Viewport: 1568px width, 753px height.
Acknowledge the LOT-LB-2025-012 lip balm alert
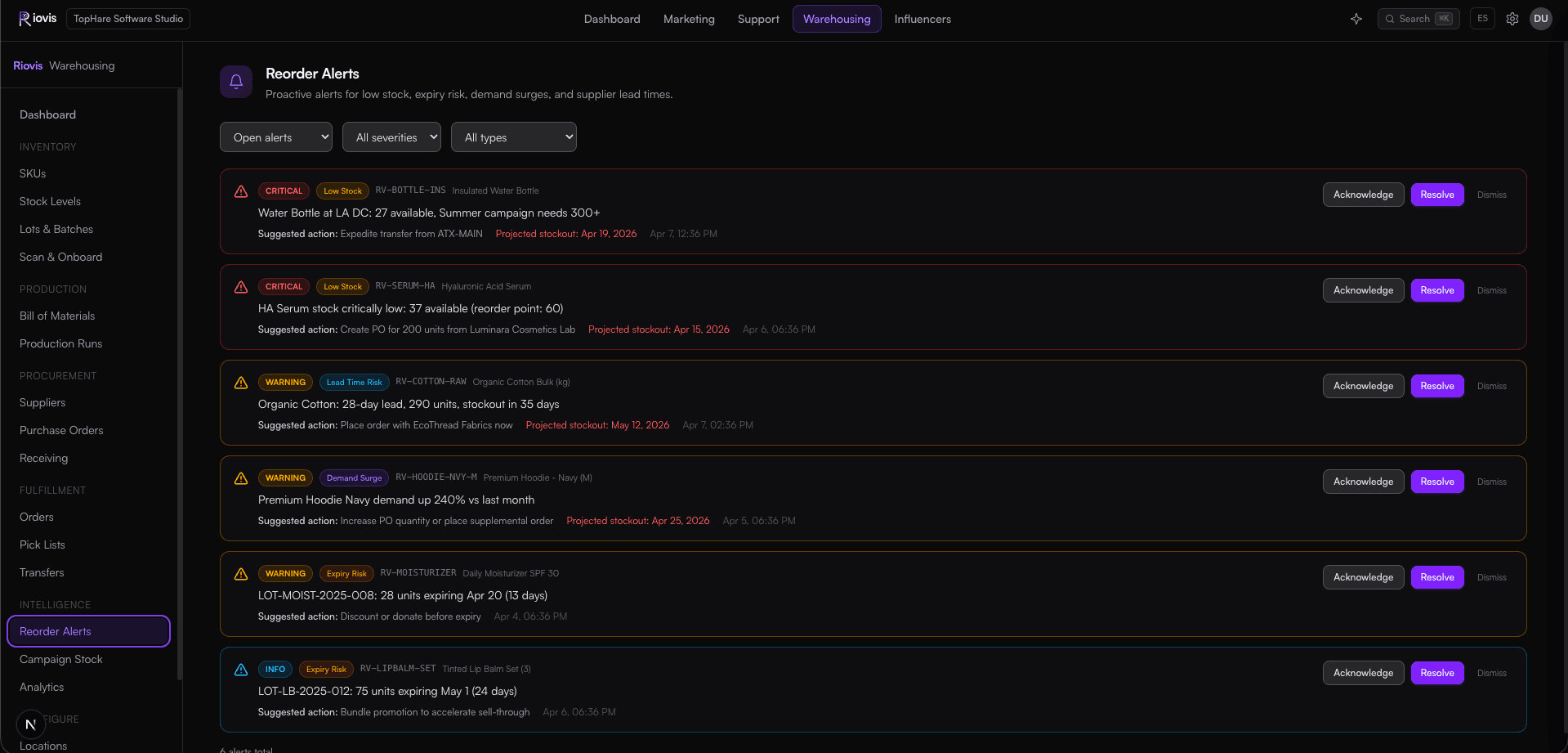pos(1364,673)
